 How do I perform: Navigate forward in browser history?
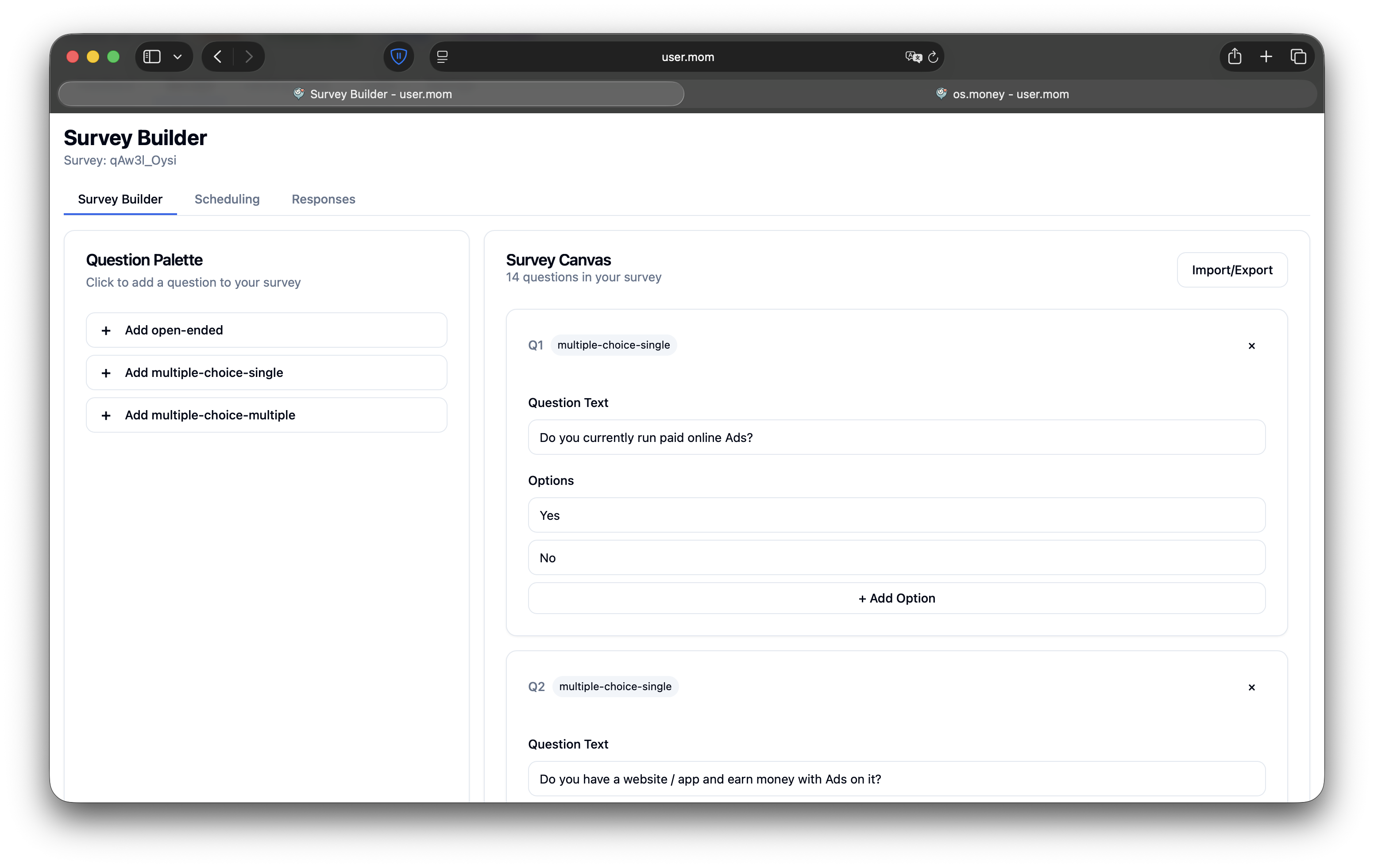click(248, 57)
